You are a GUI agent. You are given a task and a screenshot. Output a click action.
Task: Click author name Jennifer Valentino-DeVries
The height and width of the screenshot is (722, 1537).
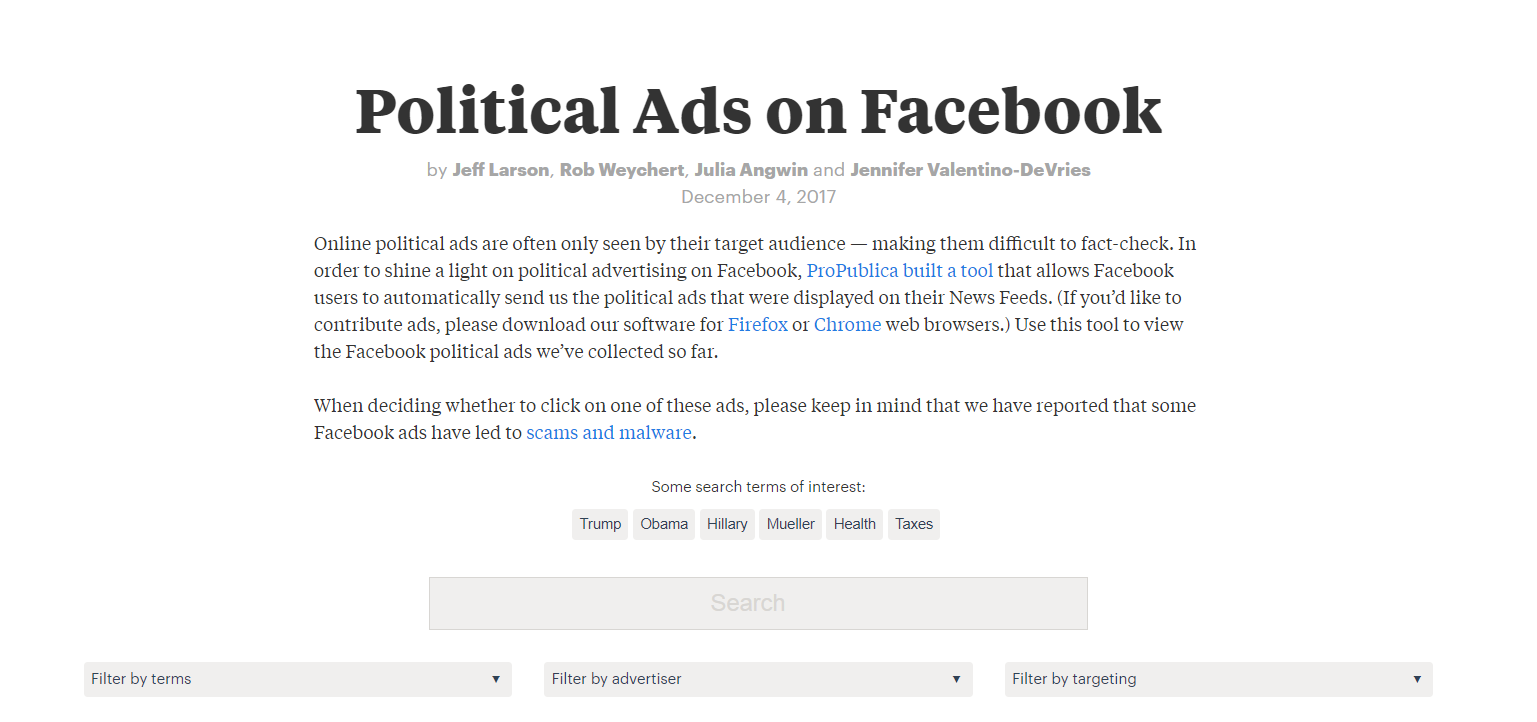[x=970, y=170]
